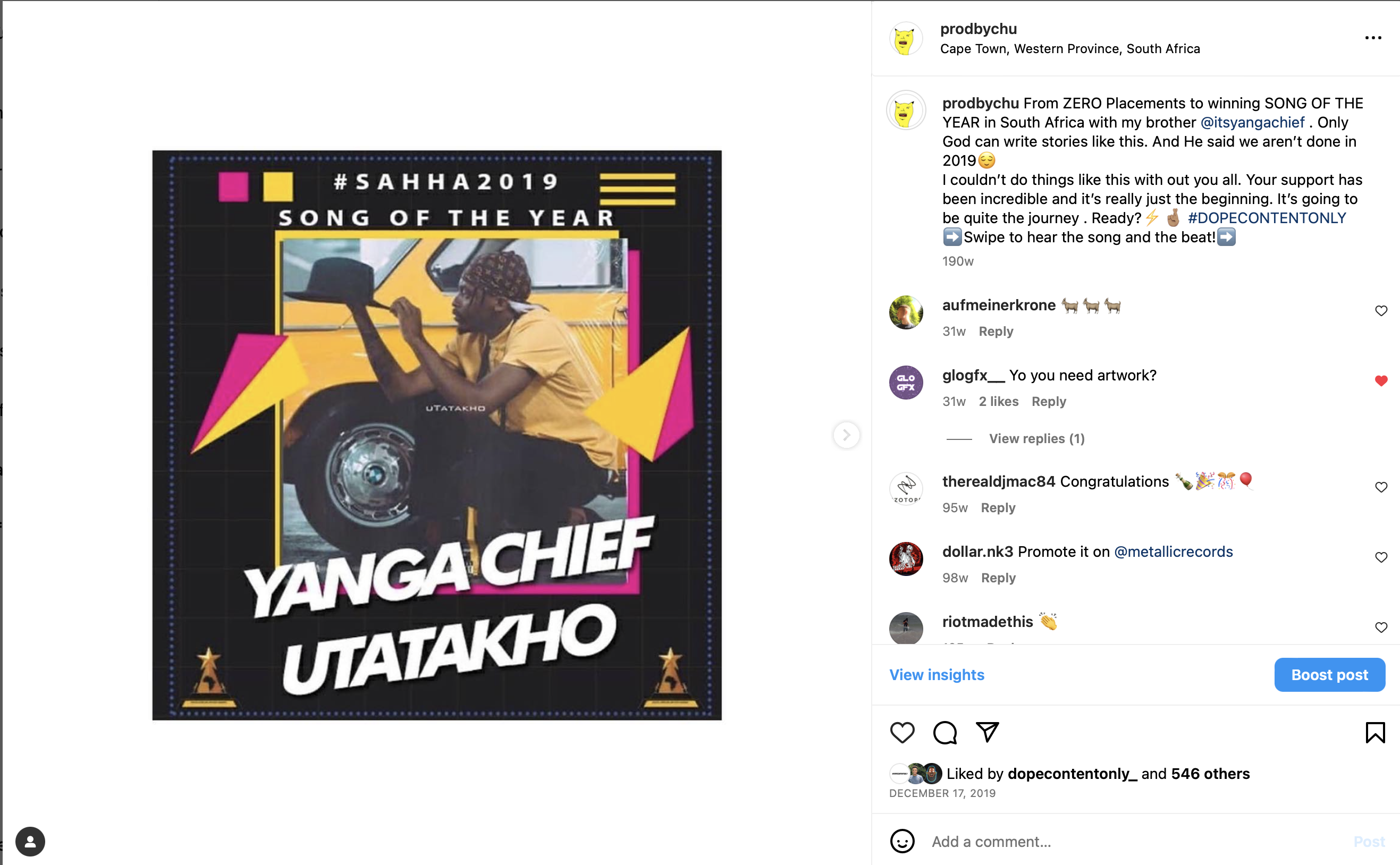Share post via paper plane icon
1400x865 pixels.
pyautogui.click(x=987, y=732)
